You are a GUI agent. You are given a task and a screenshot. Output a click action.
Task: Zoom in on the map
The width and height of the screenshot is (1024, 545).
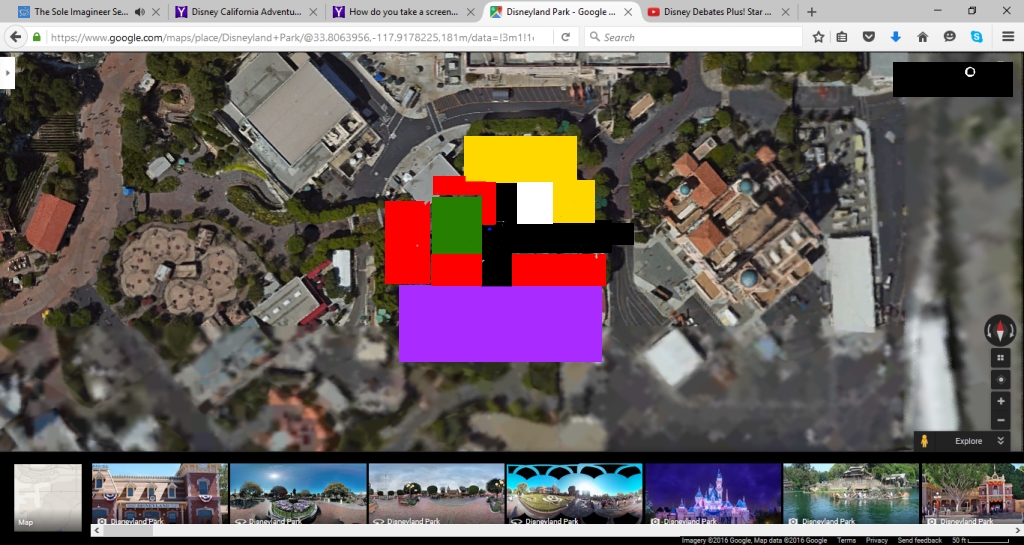click(x=1000, y=401)
